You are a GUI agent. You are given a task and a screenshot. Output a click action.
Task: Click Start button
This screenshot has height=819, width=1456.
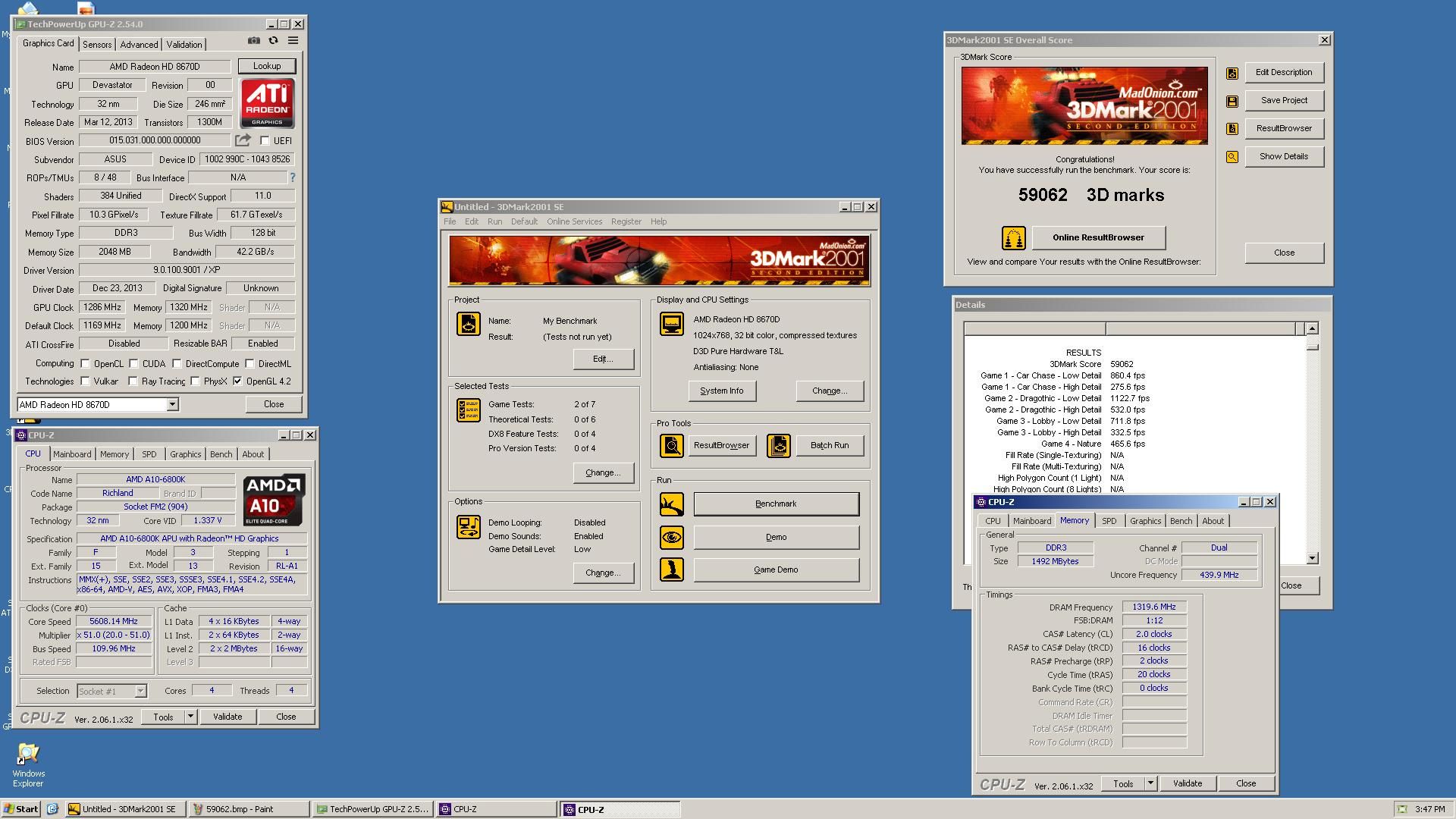click(21, 809)
